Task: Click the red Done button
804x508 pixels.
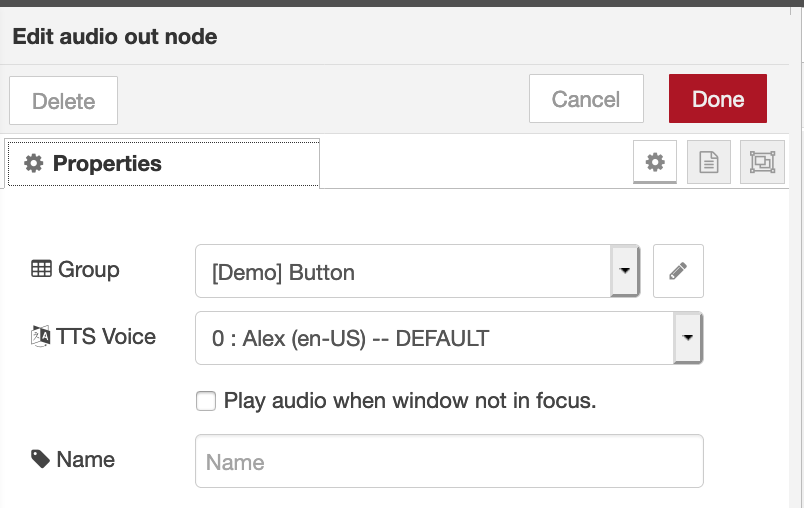Action: point(717,100)
